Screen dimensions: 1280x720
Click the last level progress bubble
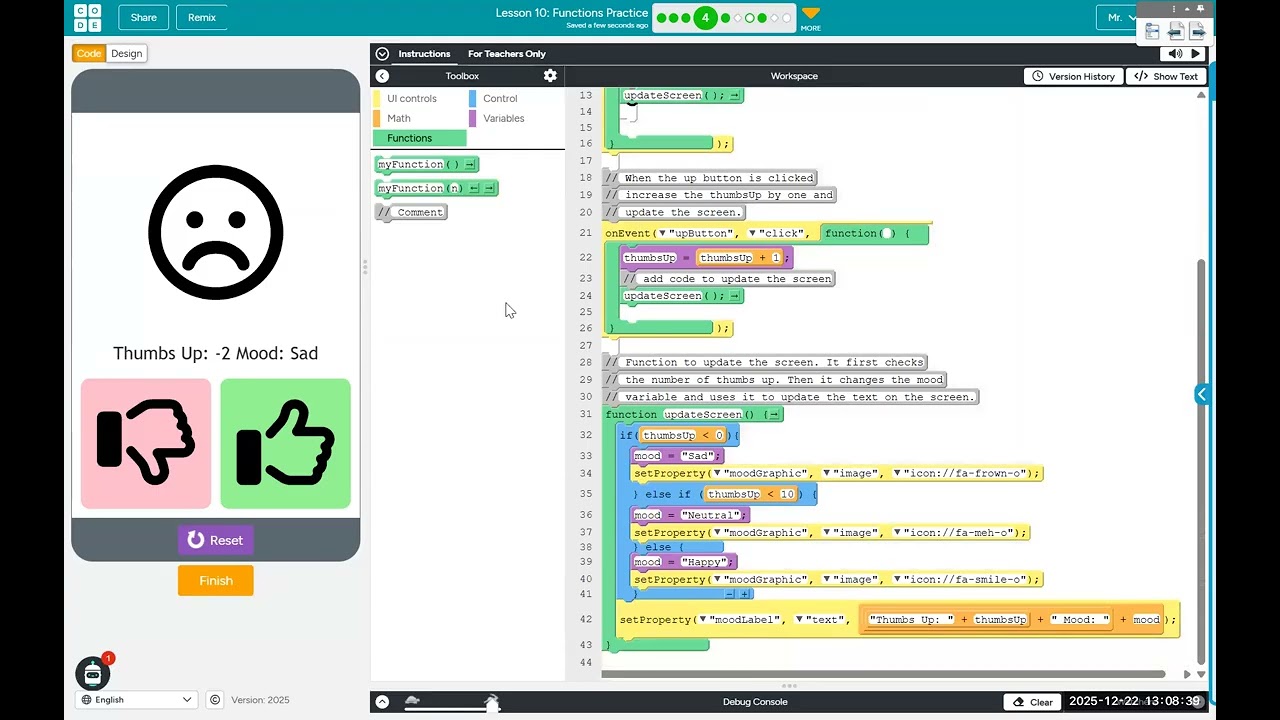(x=786, y=18)
